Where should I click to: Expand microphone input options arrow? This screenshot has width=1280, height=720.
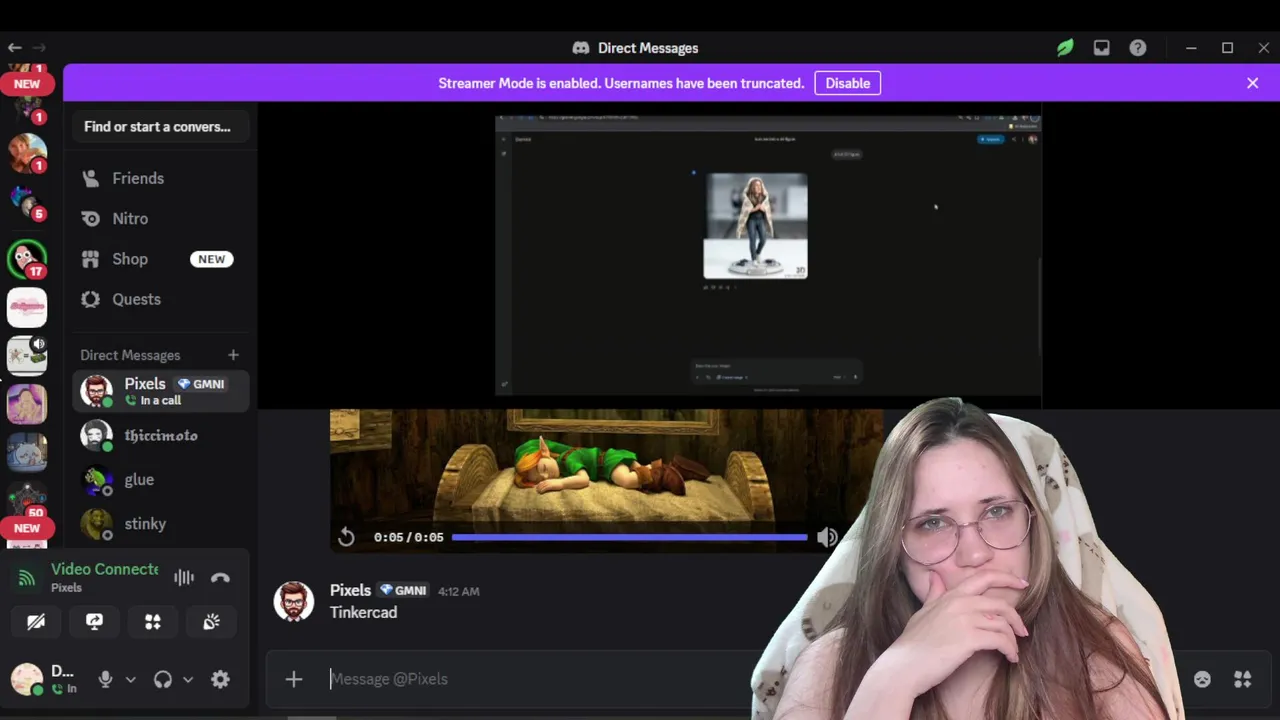[130, 679]
